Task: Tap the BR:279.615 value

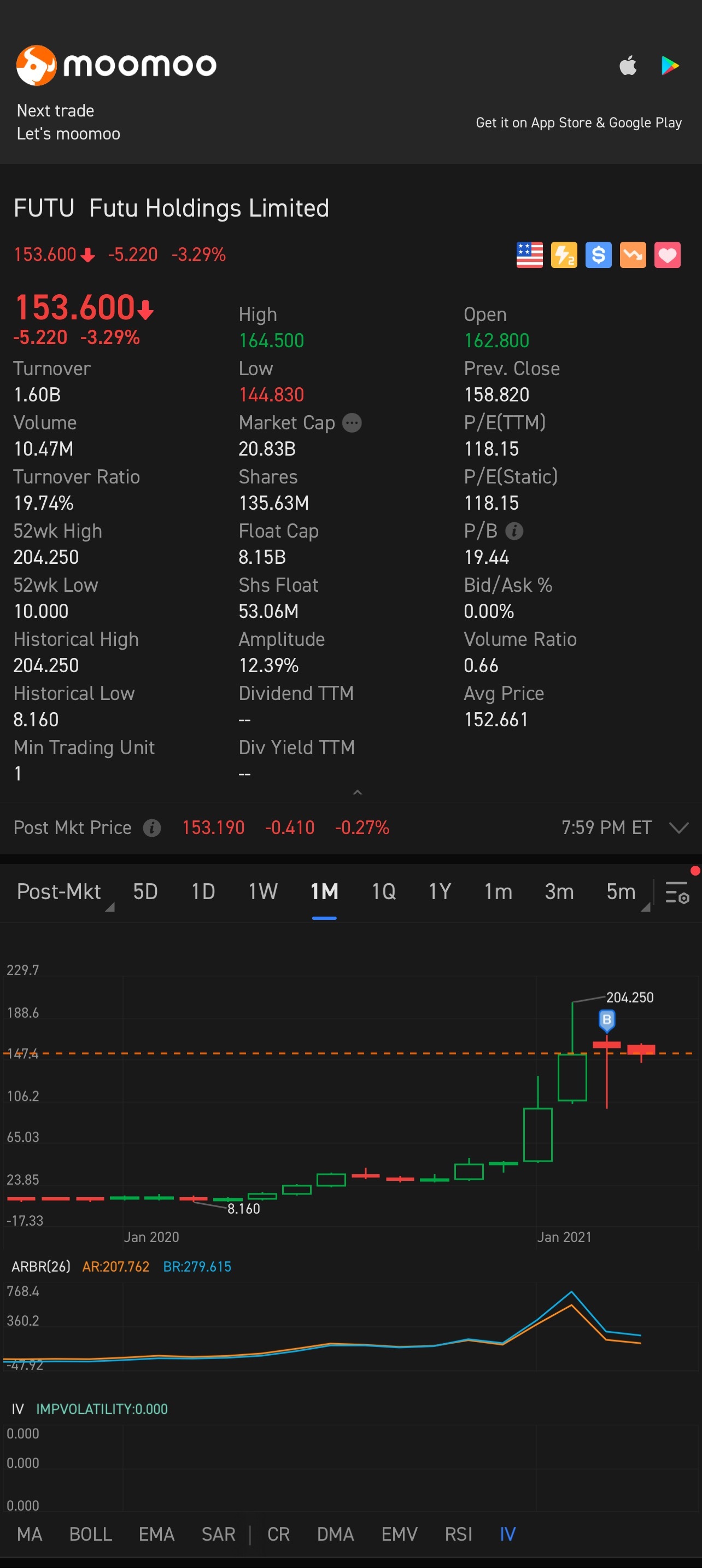Action: [x=197, y=1266]
